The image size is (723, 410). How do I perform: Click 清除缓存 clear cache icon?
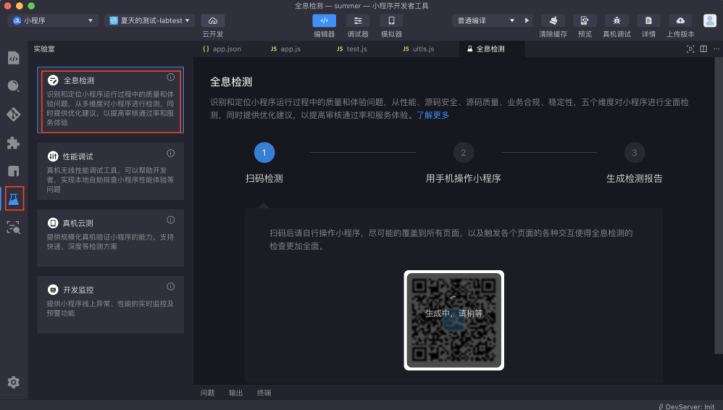coord(553,21)
